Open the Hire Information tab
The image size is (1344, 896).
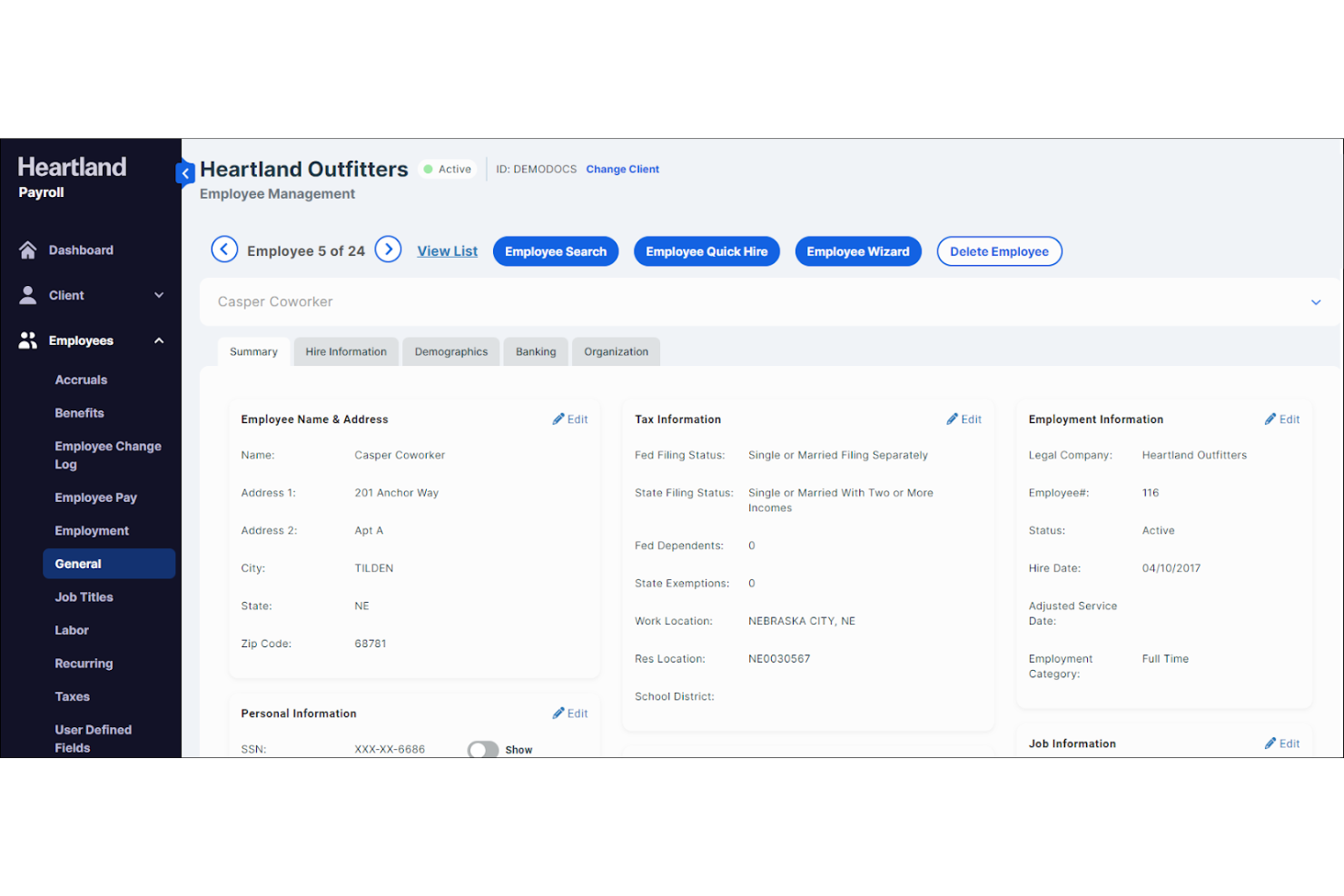tap(346, 351)
